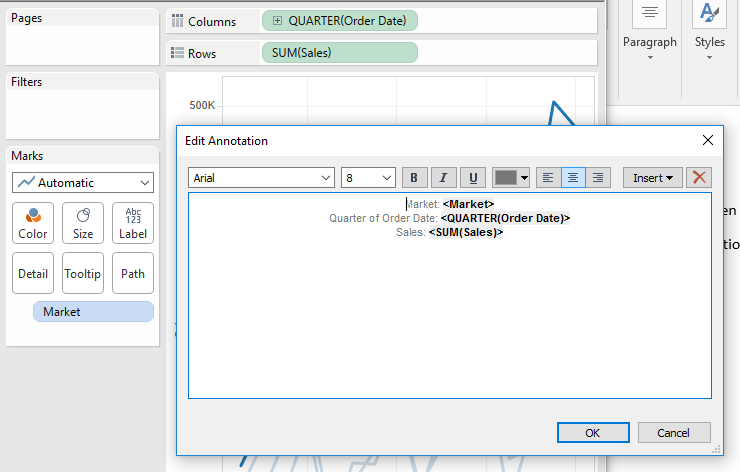Image resolution: width=740 pixels, height=472 pixels.
Task: Open the Color marks card
Action: [x=33, y=223]
